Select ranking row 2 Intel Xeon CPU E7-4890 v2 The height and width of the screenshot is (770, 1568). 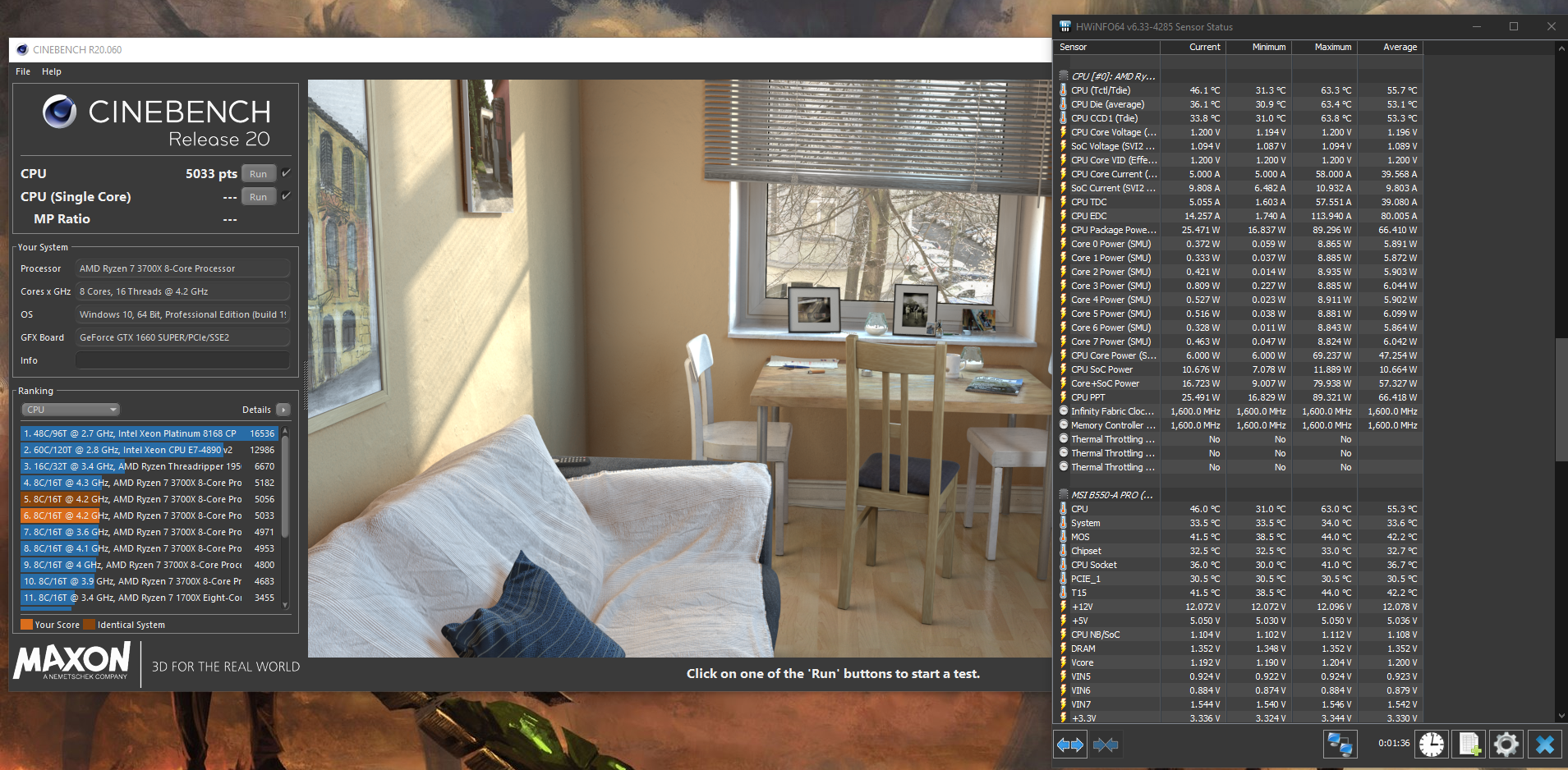click(149, 450)
